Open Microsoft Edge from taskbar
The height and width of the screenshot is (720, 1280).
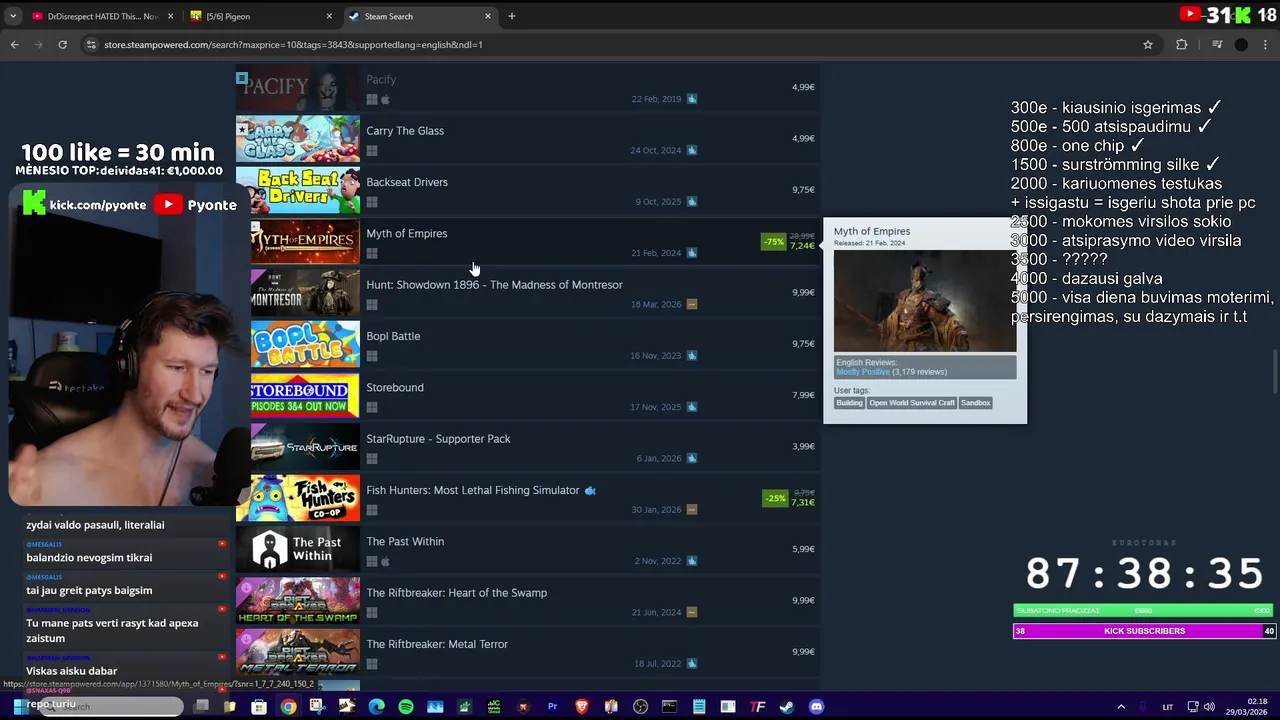point(376,707)
